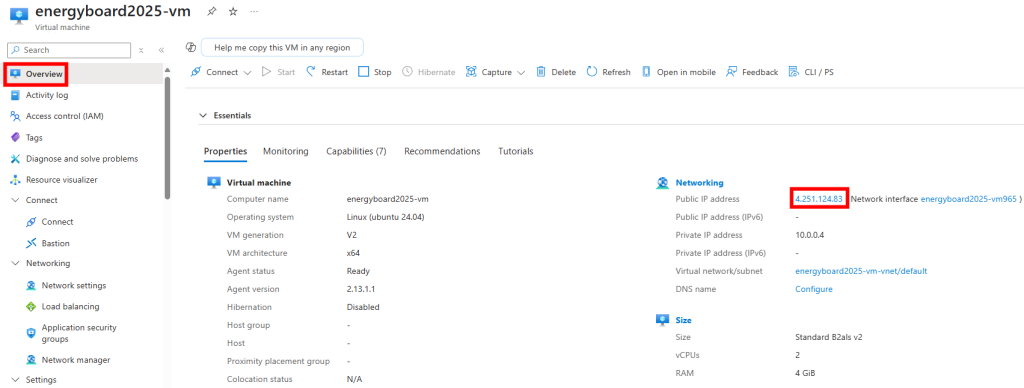The width and height of the screenshot is (1024, 388).
Task: Open the Copilot icon beside Help prompt
Action: click(x=191, y=48)
